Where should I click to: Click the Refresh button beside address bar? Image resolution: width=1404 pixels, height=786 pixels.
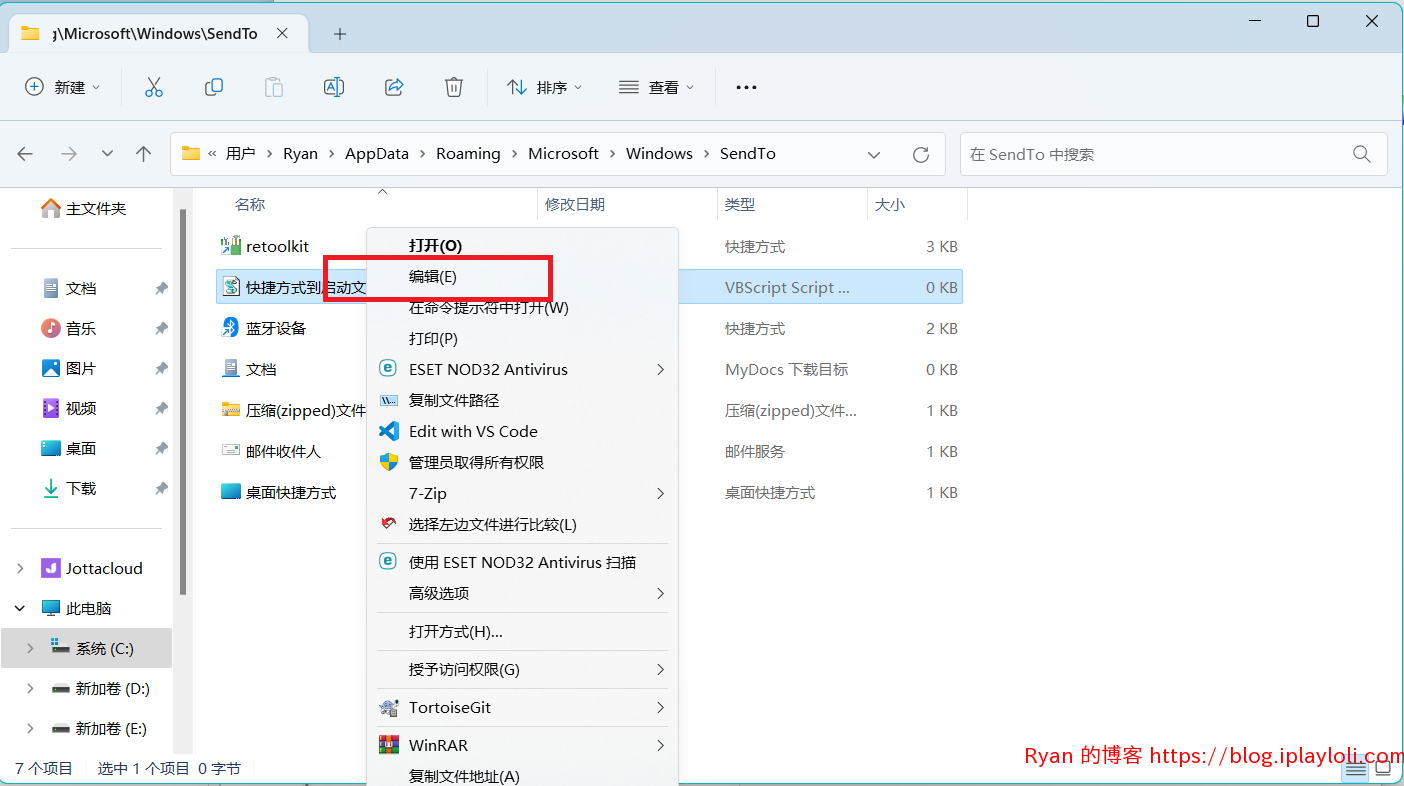coord(921,154)
